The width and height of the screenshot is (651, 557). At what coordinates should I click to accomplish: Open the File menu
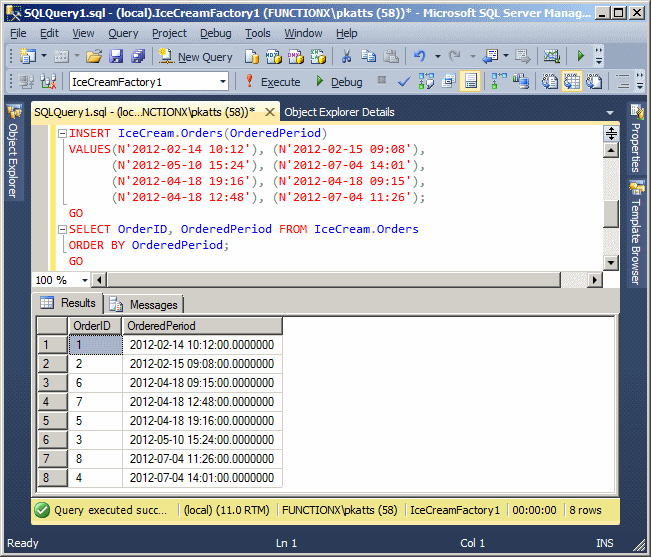click(18, 33)
